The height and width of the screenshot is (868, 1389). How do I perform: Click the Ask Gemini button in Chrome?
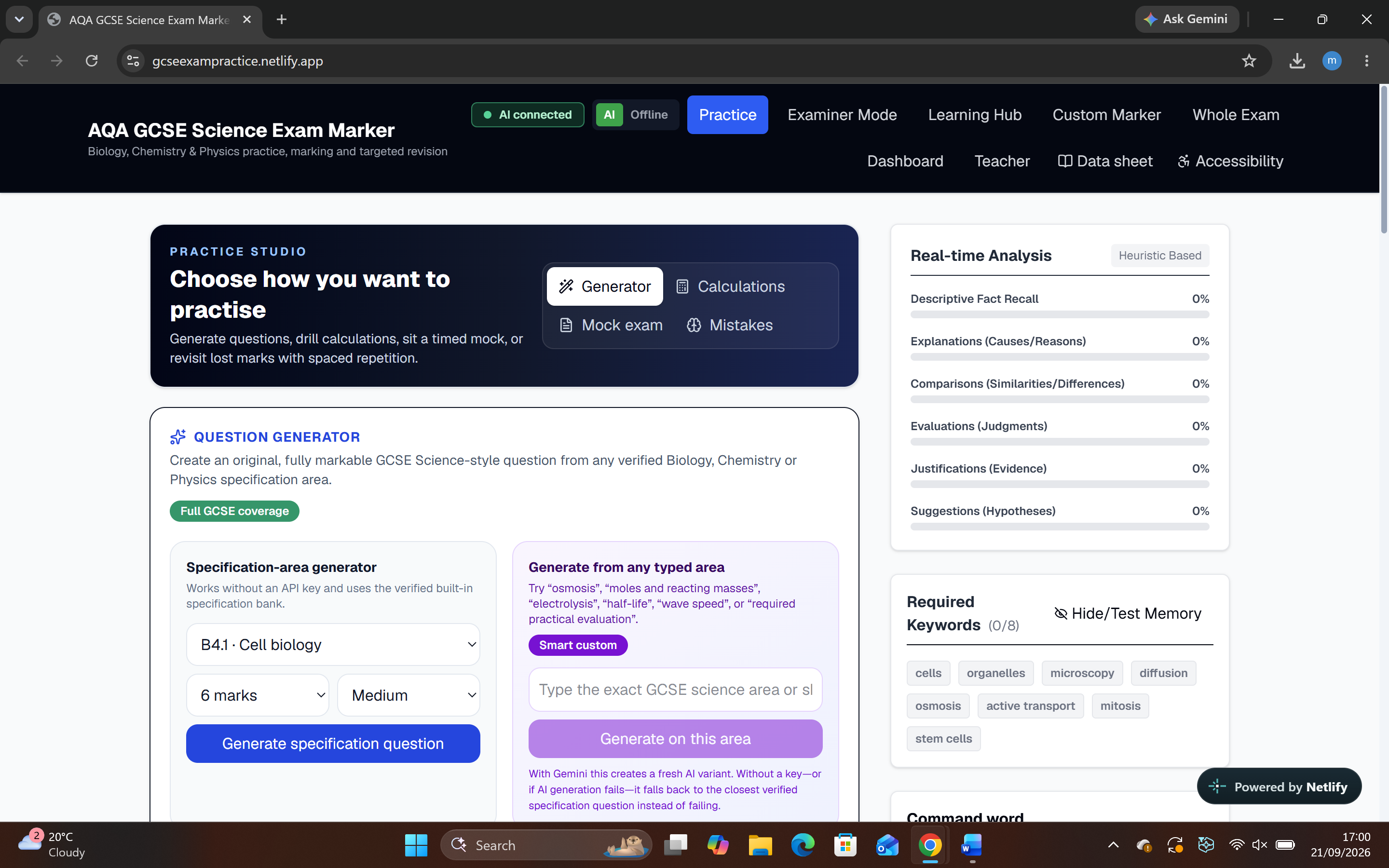[x=1186, y=19]
